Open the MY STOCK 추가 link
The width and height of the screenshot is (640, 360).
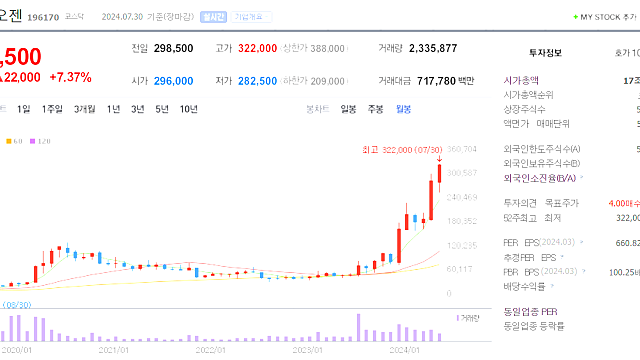click(608, 17)
